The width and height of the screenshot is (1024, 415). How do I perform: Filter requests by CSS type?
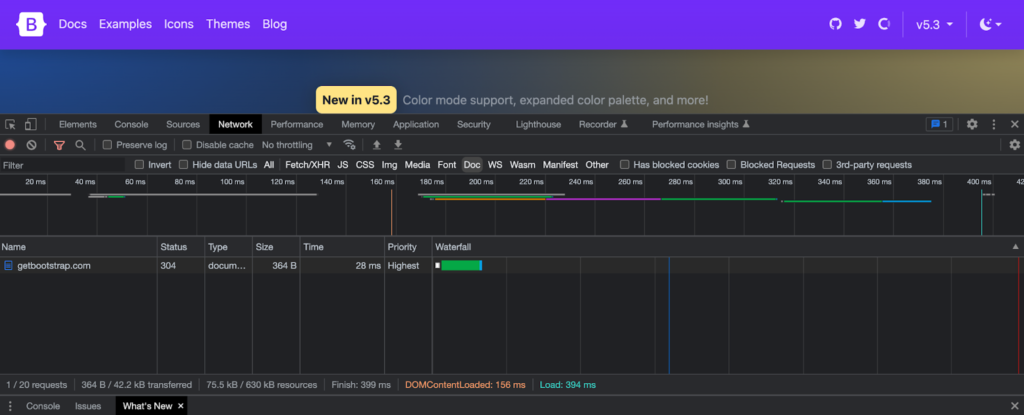(x=365, y=165)
